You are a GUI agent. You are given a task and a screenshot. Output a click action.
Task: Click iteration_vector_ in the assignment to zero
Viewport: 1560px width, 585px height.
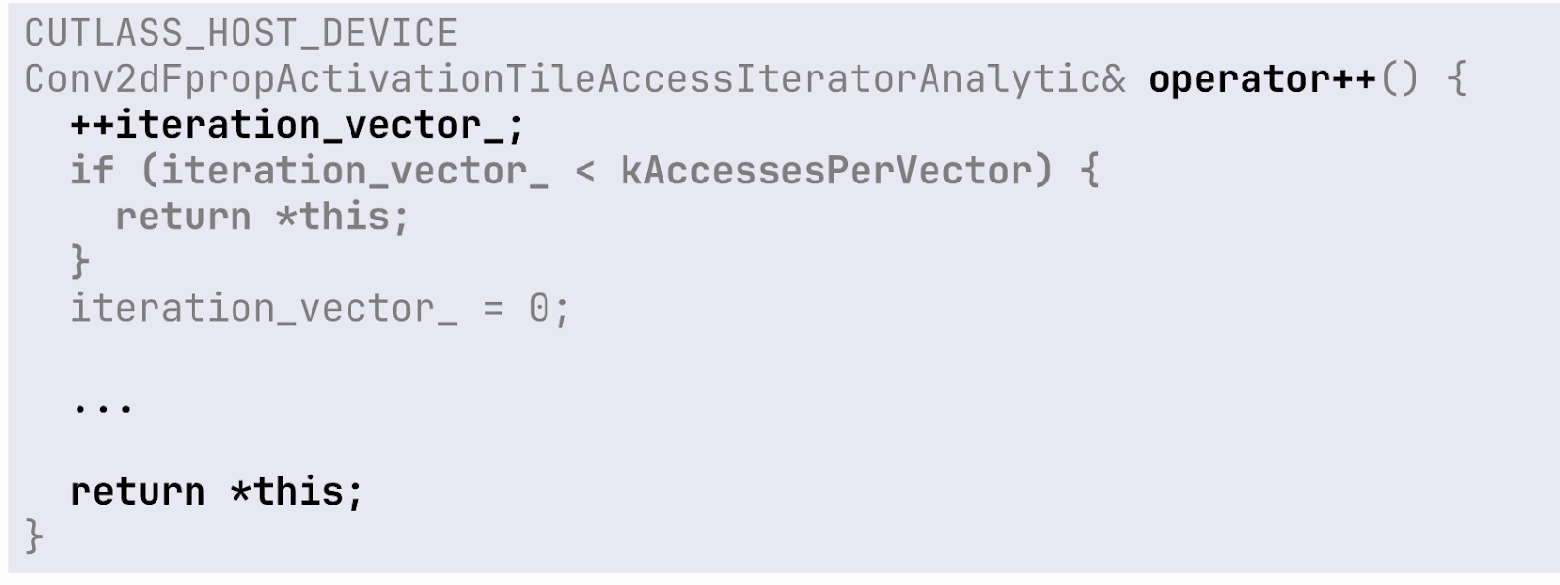pyautogui.click(x=263, y=308)
